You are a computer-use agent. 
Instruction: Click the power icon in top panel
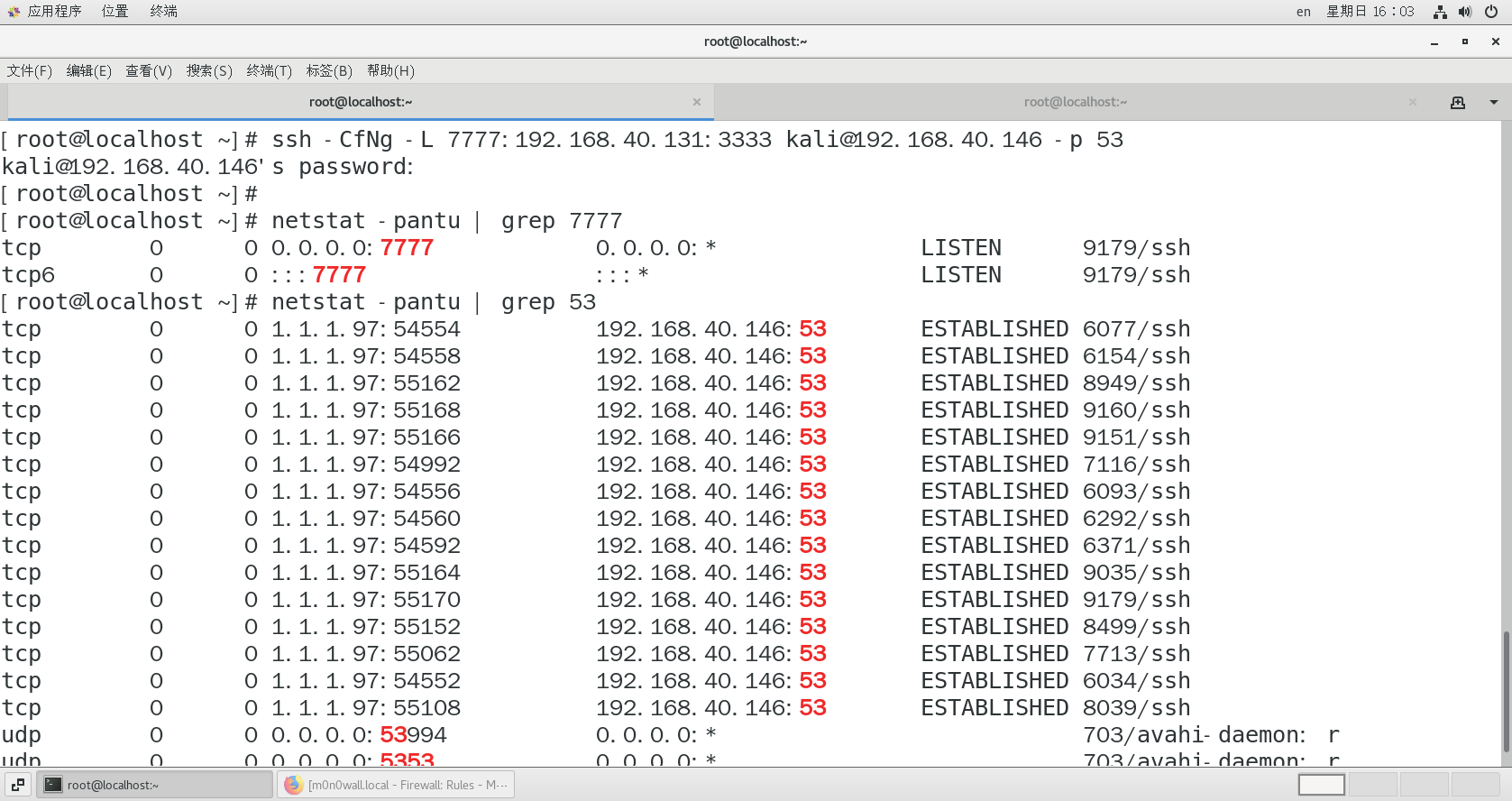[x=1491, y=12]
